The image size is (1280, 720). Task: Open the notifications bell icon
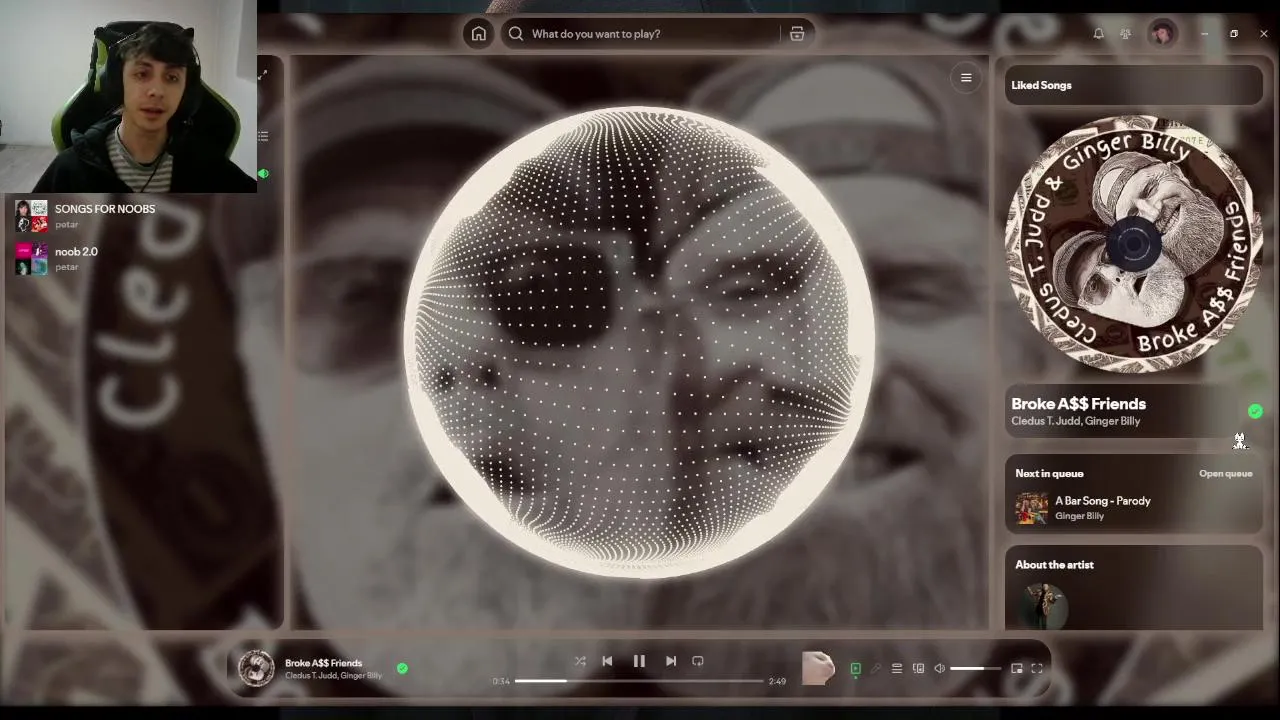point(1098,34)
